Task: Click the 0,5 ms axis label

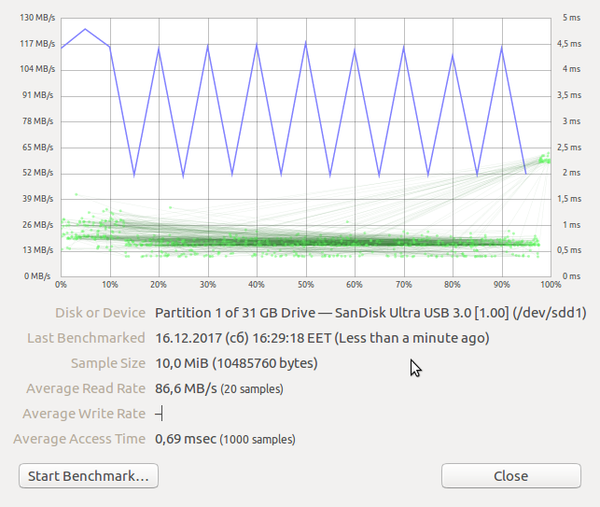Action: [569, 250]
